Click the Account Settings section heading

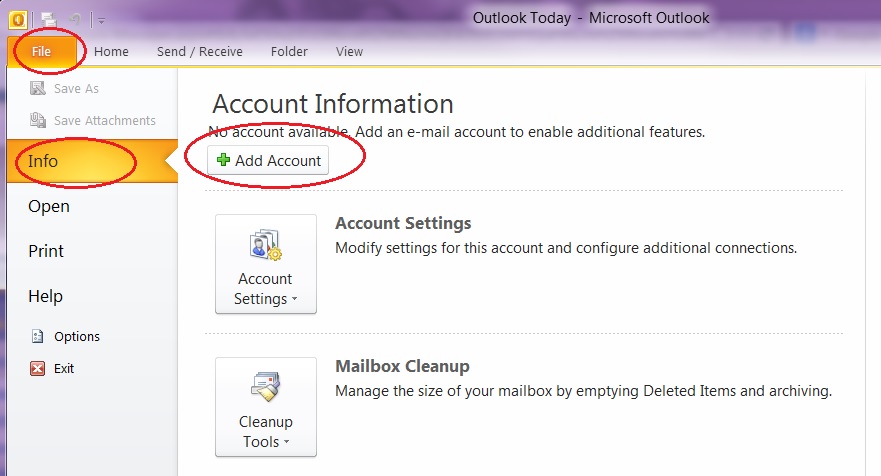[403, 223]
